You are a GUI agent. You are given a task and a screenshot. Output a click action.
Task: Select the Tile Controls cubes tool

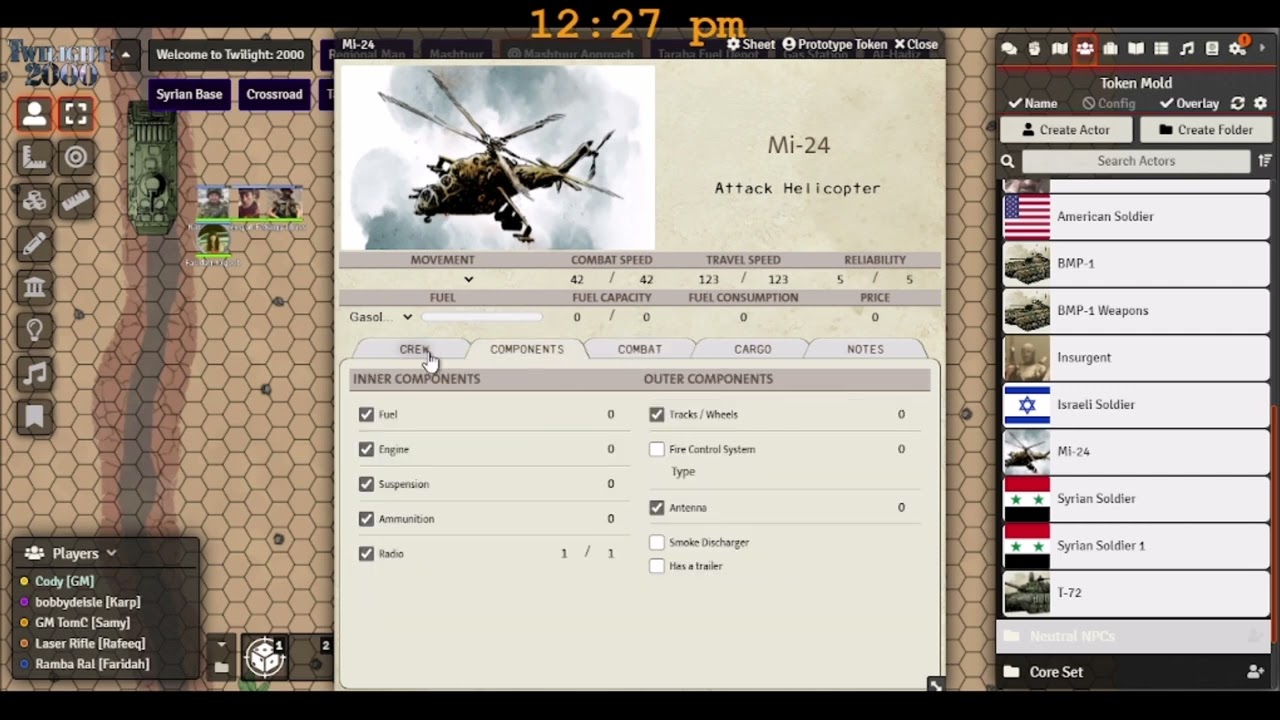(x=34, y=200)
